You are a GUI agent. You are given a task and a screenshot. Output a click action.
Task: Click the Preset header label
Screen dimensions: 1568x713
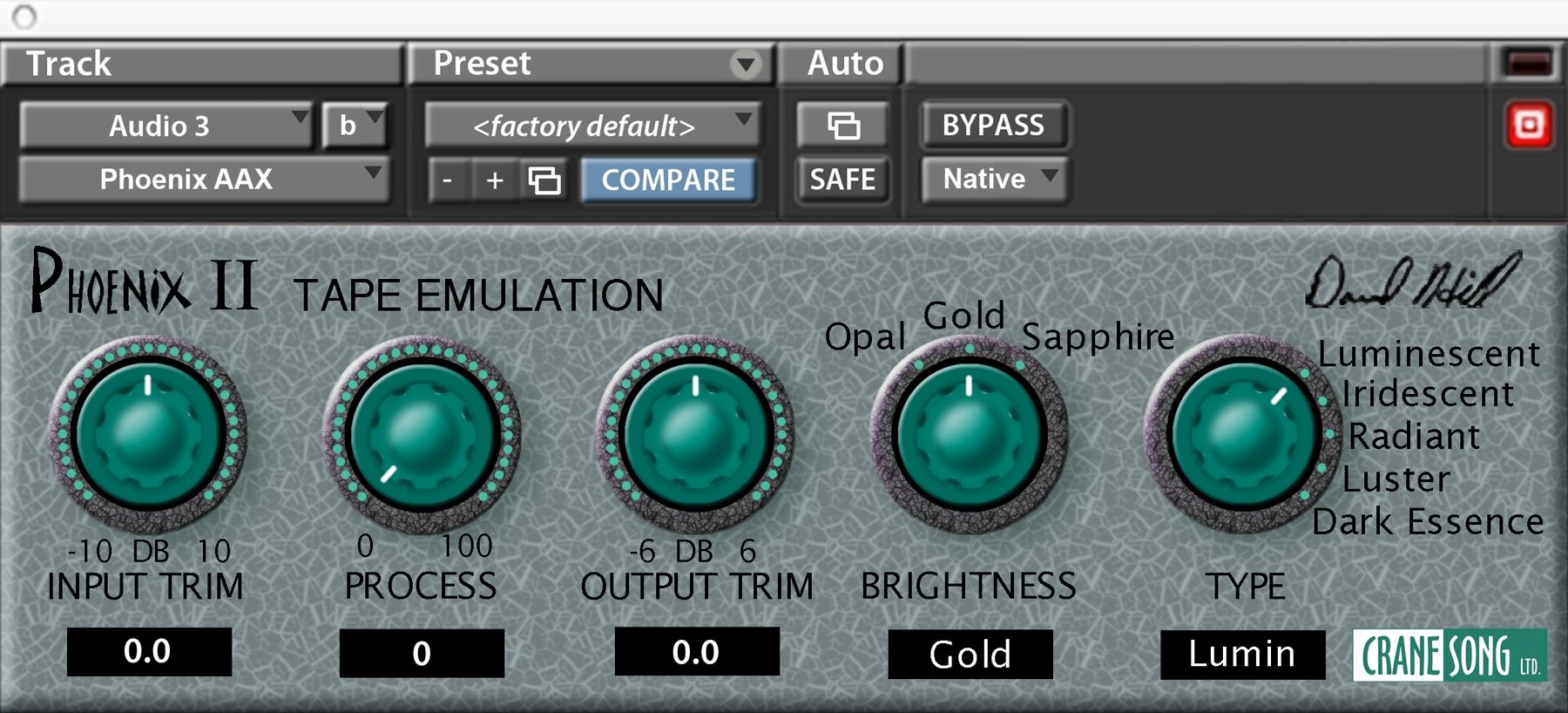click(482, 63)
